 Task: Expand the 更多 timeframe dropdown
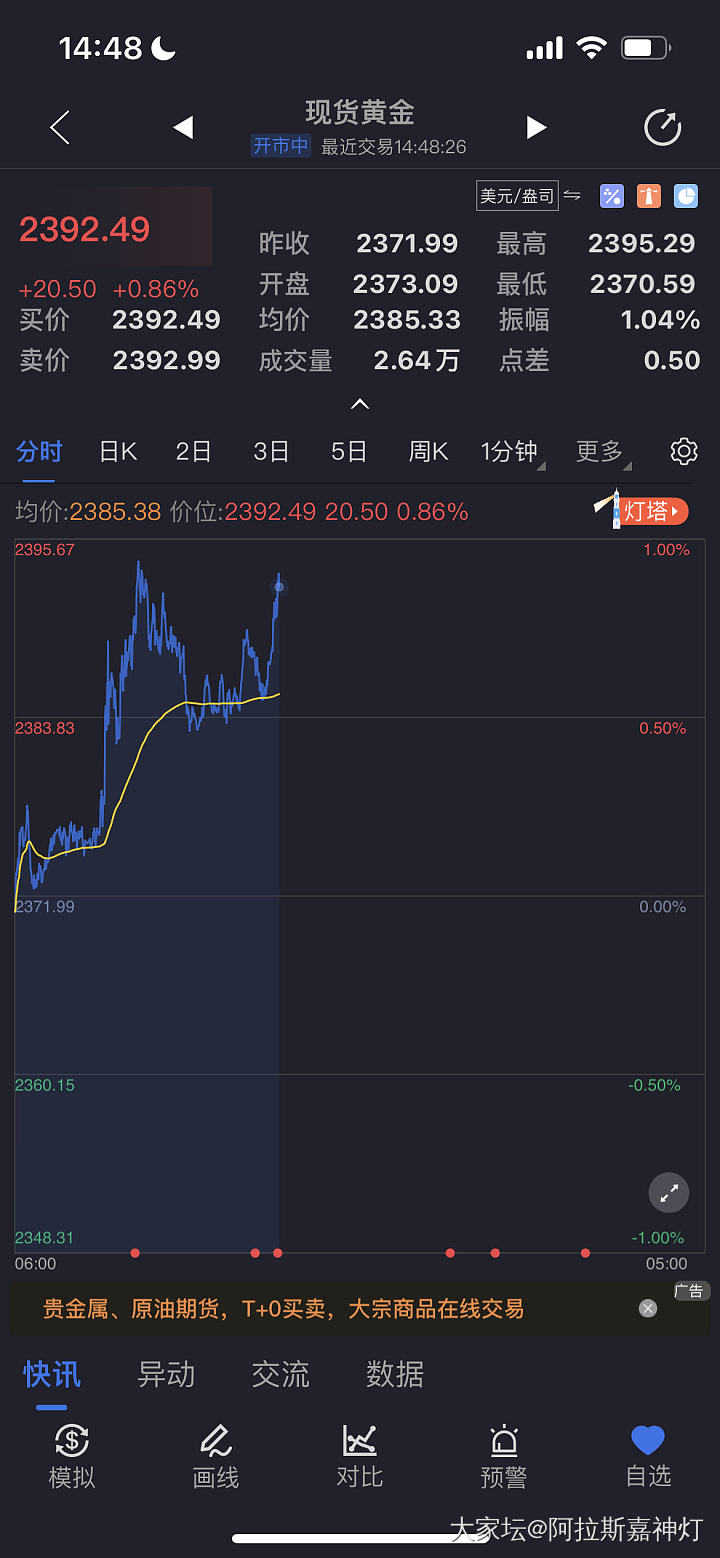coord(602,452)
